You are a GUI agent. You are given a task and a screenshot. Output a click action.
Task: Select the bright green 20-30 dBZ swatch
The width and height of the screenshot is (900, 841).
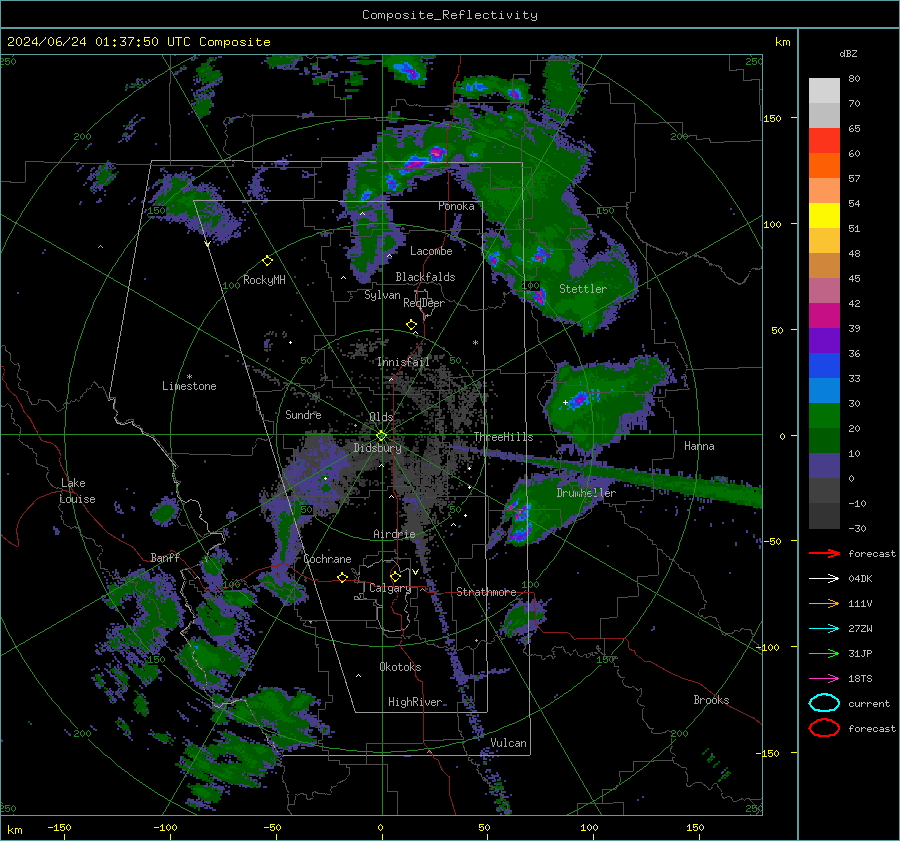click(x=824, y=416)
